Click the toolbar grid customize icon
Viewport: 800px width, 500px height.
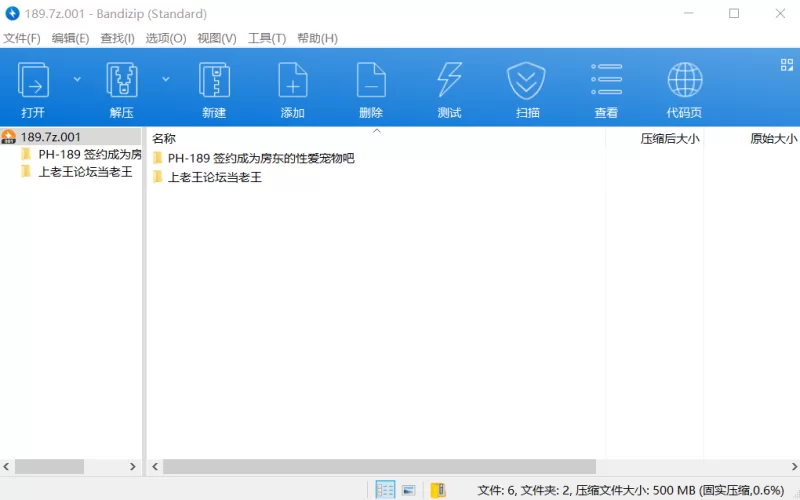click(x=786, y=65)
